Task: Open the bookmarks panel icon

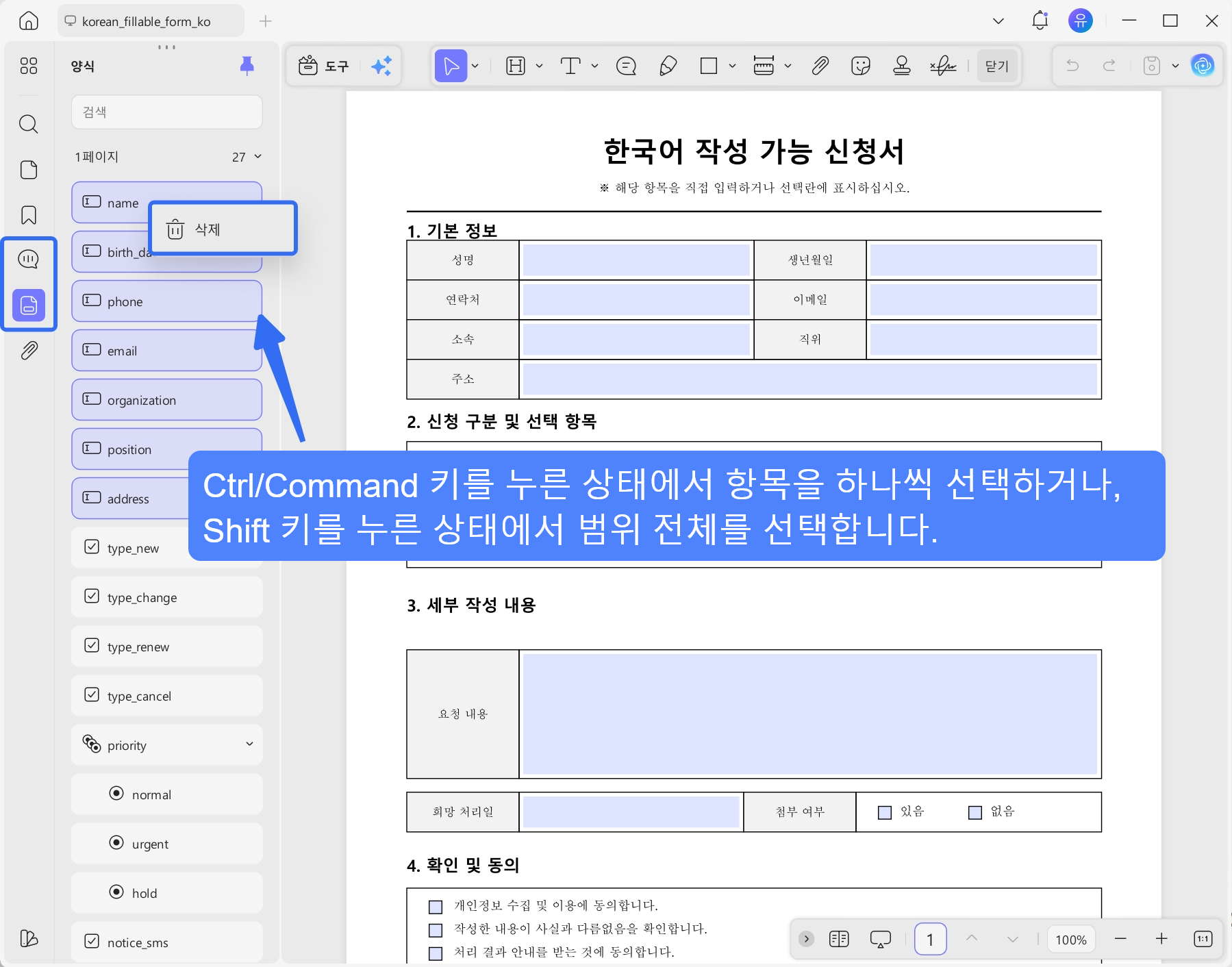Action: pos(29,214)
